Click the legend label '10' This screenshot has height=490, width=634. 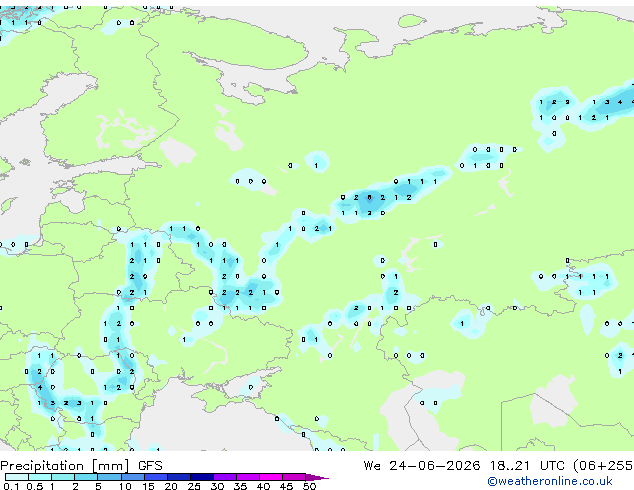coord(125,486)
